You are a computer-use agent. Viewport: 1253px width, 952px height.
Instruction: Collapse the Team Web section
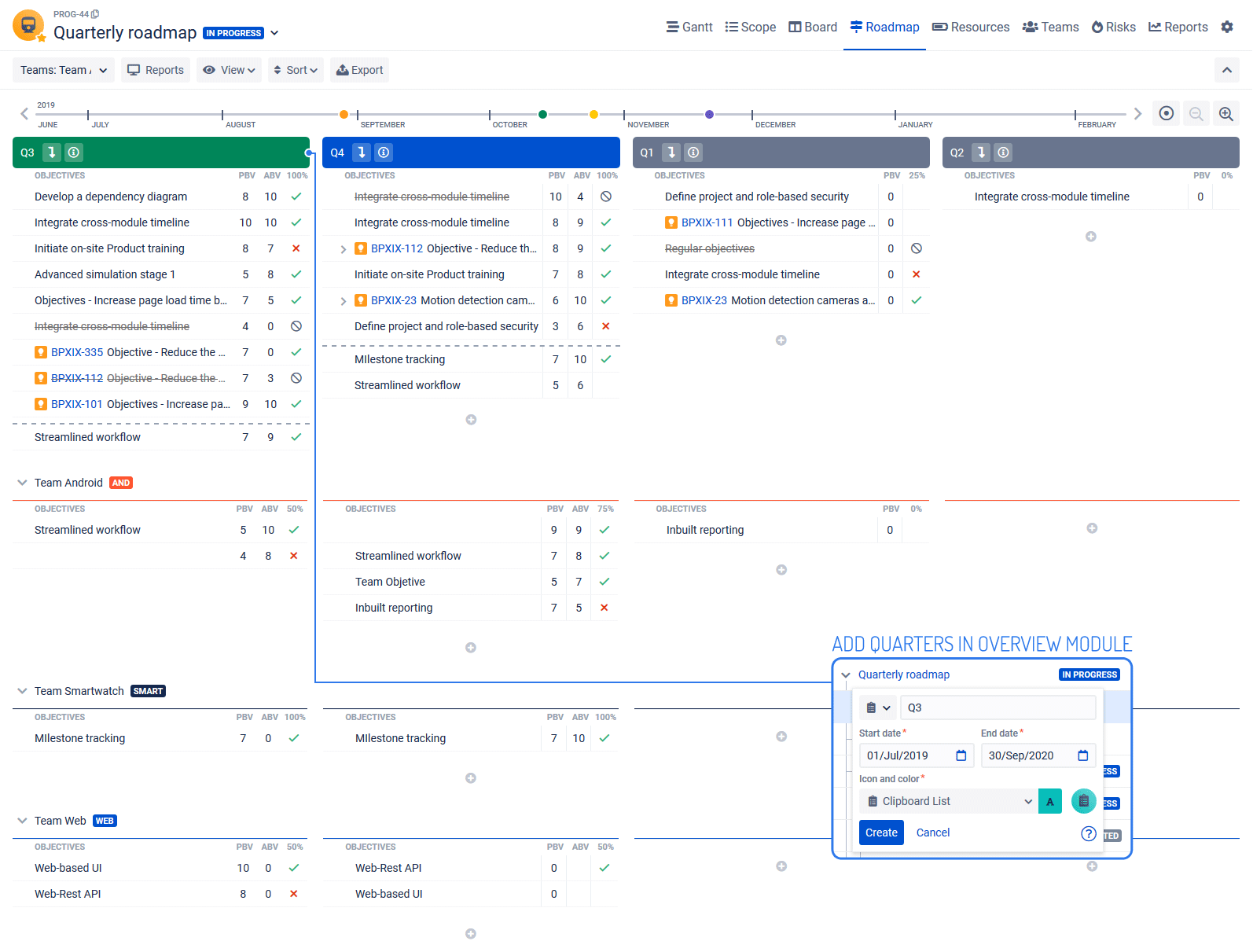pyautogui.click(x=22, y=821)
